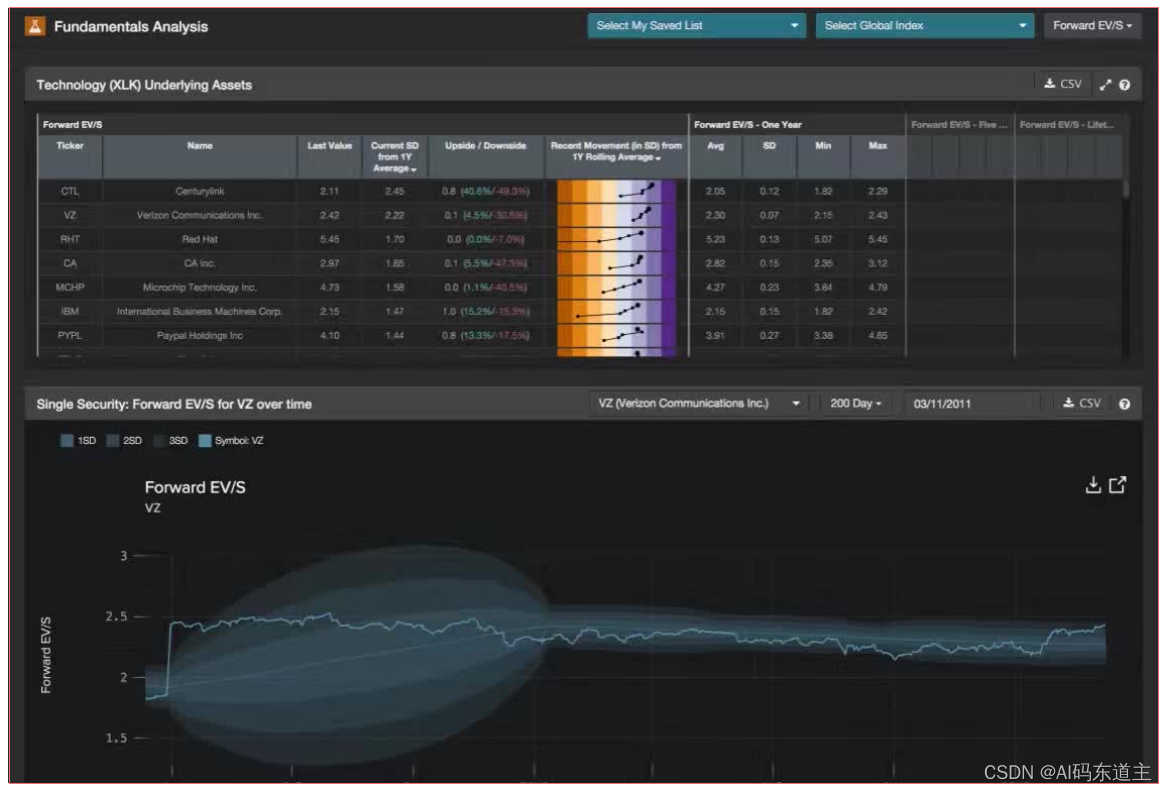Open help for the Single Security panel
Image resolution: width=1168 pixels, height=792 pixels.
click(1125, 404)
